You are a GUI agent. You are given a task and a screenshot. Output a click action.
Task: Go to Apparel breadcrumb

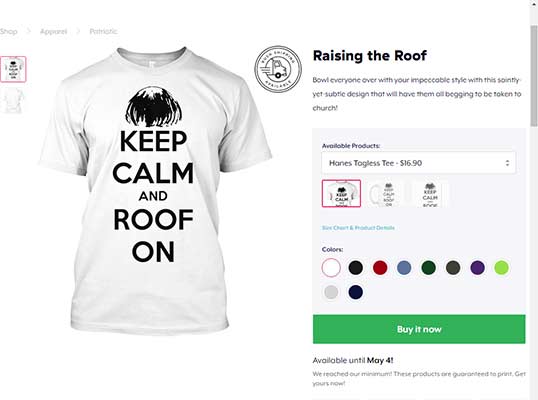[x=53, y=32]
